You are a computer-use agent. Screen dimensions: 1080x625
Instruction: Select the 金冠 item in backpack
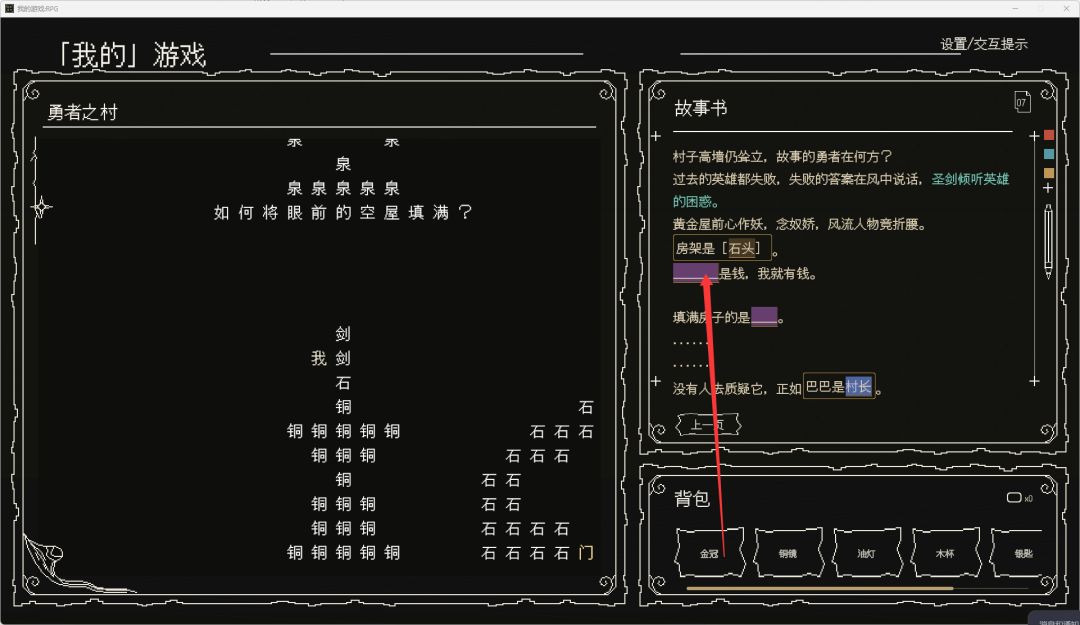tap(710, 553)
